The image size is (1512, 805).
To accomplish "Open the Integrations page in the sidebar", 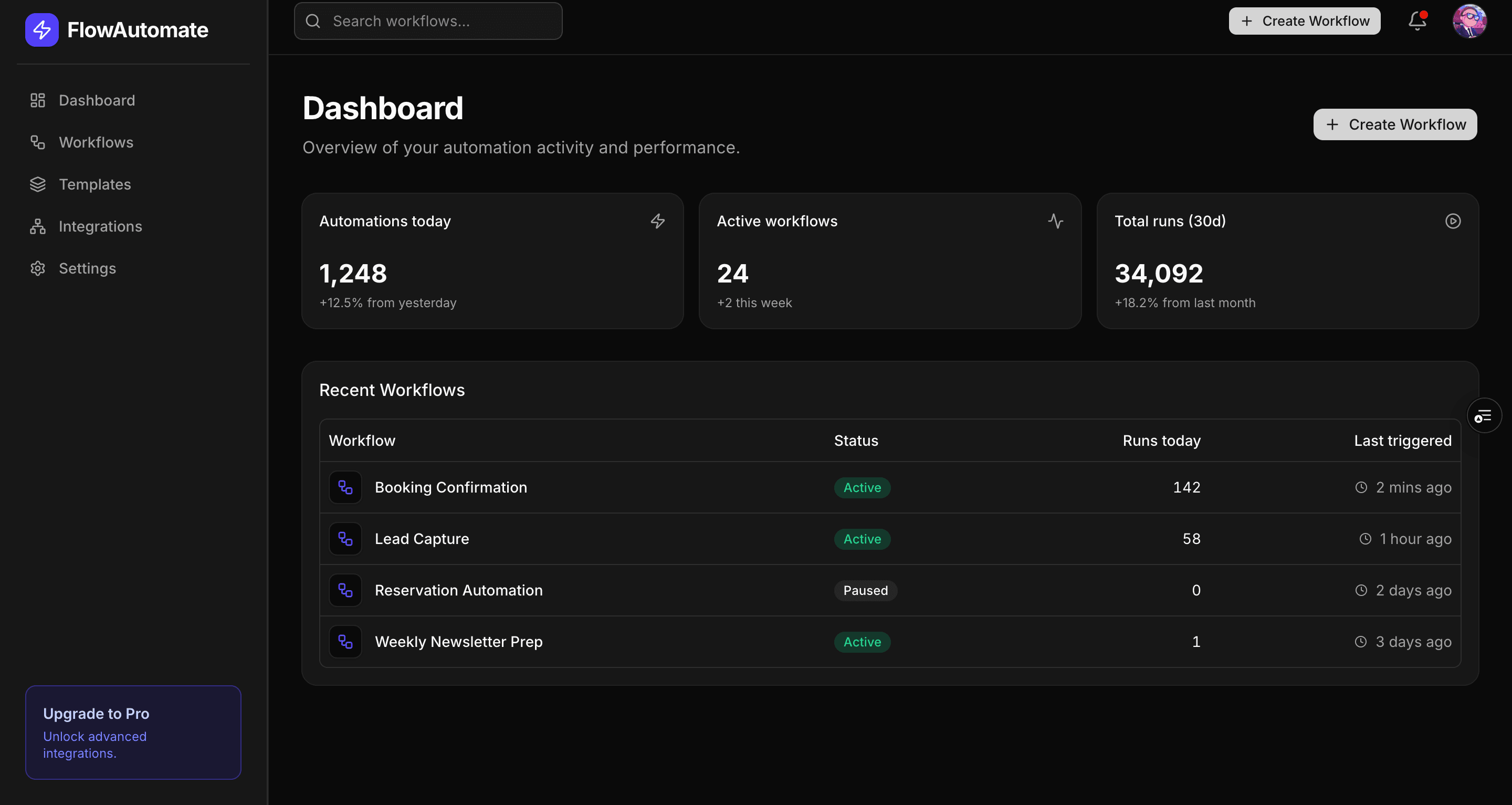I will tap(100, 226).
